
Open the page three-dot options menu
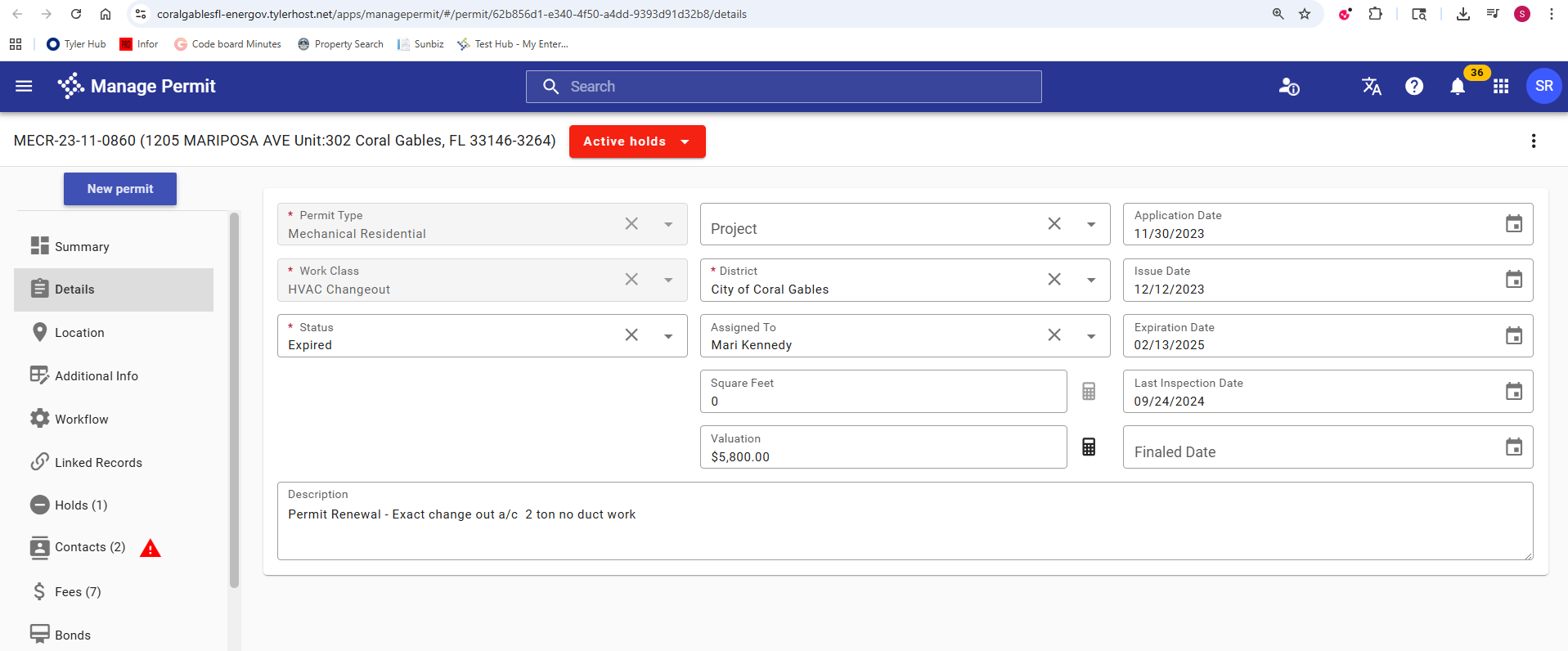[1533, 141]
